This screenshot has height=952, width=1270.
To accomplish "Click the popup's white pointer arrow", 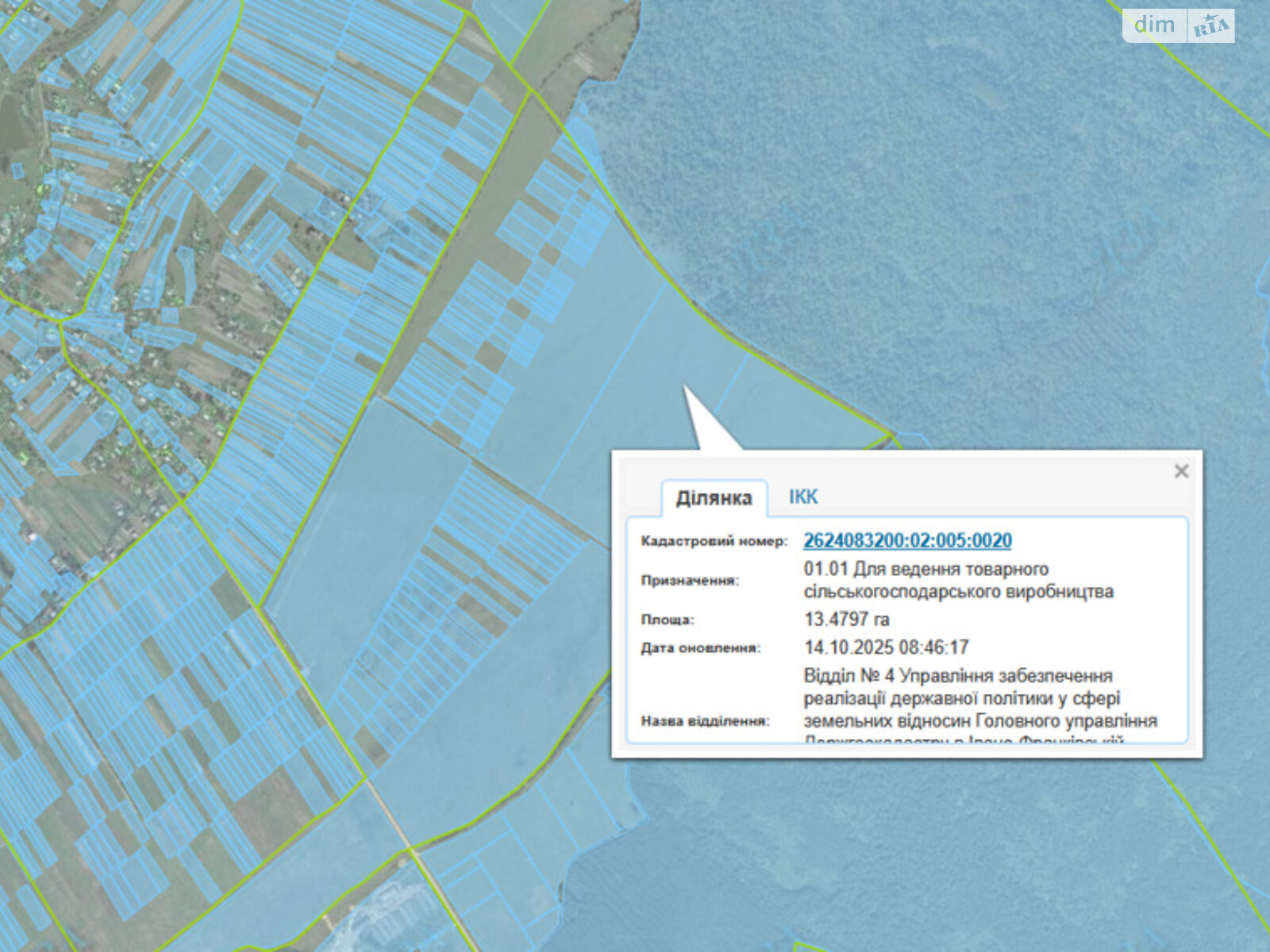I will 703,420.
